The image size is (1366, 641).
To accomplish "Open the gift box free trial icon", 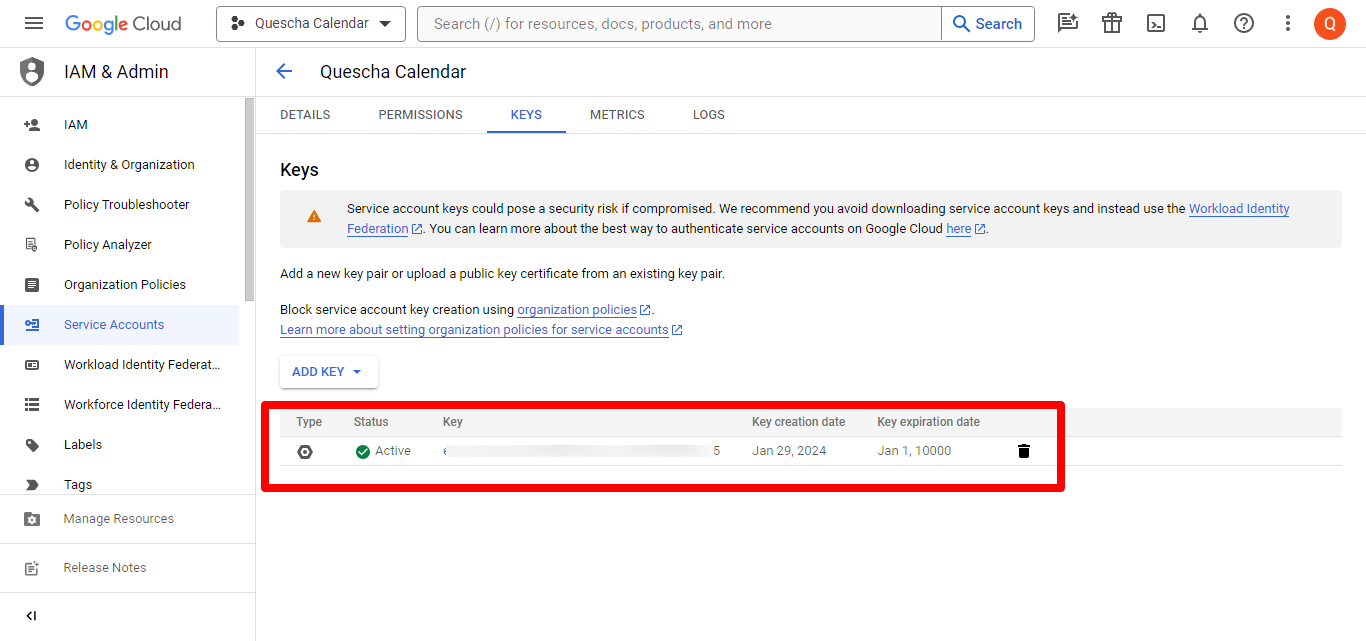I will [x=1112, y=24].
